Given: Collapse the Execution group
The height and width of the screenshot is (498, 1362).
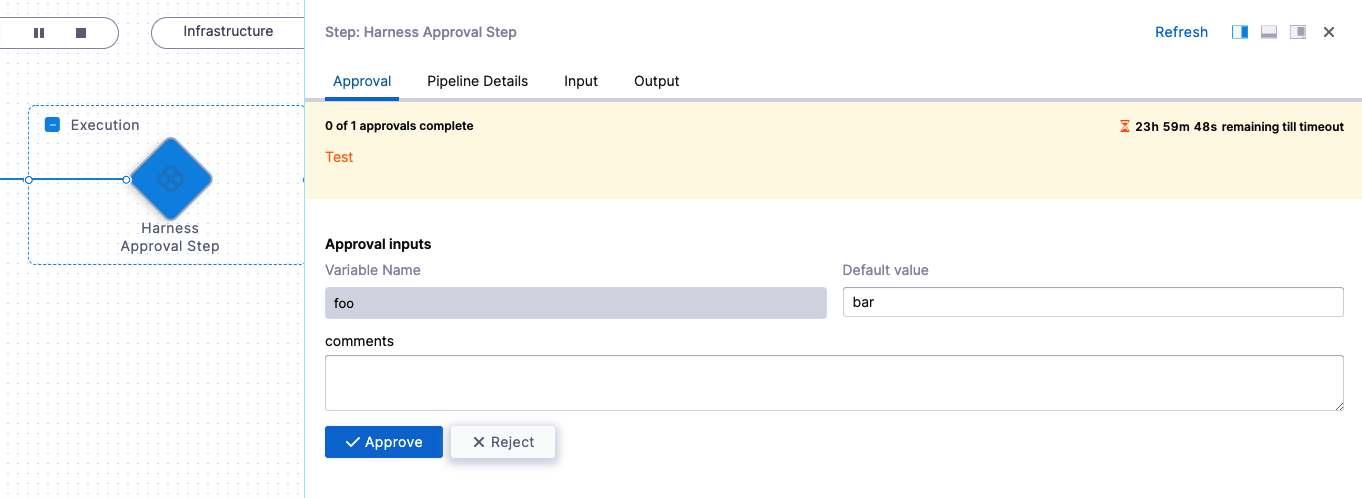Looking at the screenshot, I should pyautogui.click(x=53, y=125).
